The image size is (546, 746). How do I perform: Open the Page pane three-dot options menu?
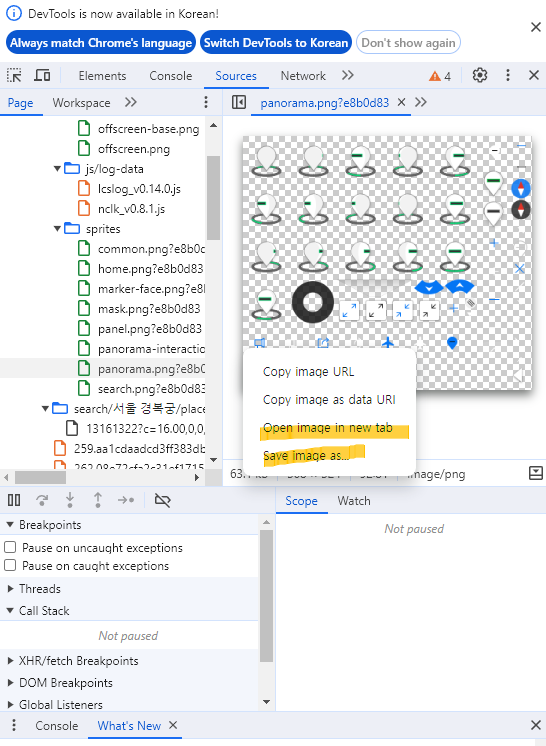click(206, 102)
